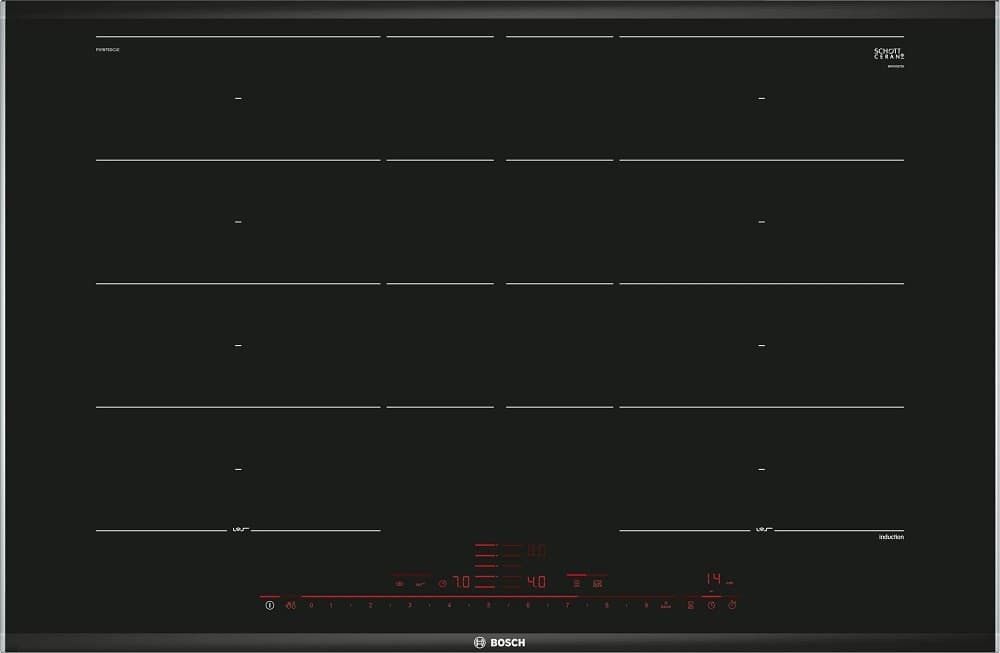Set power level 6 on the slider

pyautogui.click(x=528, y=605)
